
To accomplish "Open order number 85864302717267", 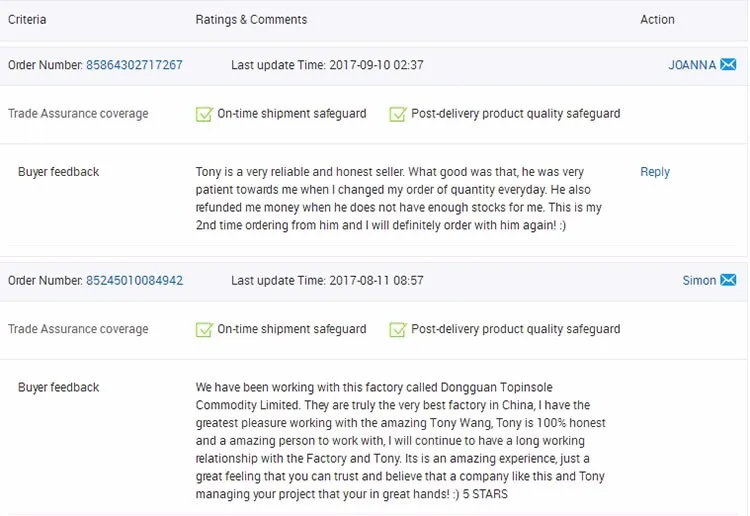I will point(134,65).
